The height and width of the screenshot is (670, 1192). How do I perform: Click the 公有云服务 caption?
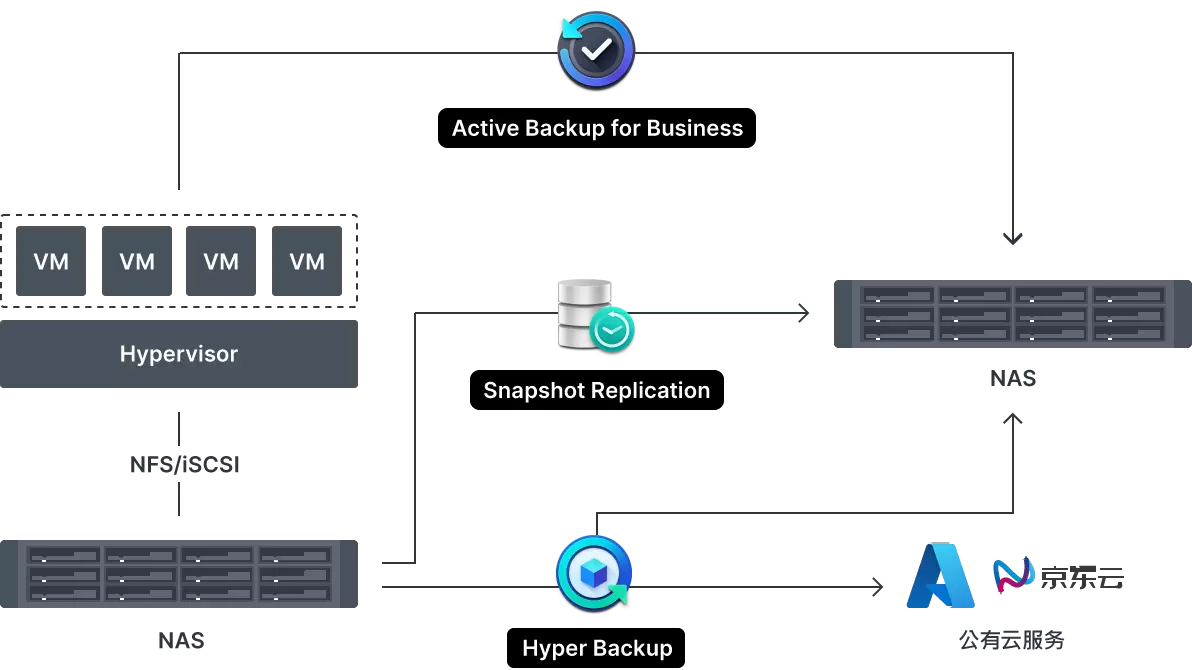click(x=1012, y=640)
